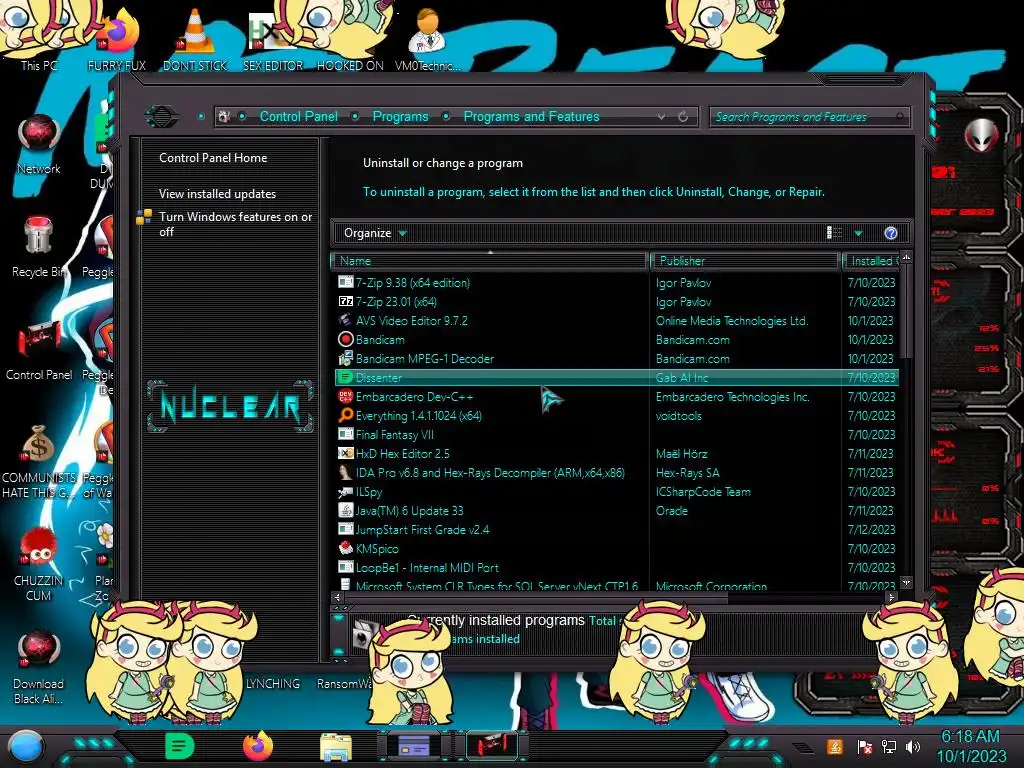Screen dimensions: 1024x768
Task: Open File Explorer from the taskbar
Action: coord(336,746)
